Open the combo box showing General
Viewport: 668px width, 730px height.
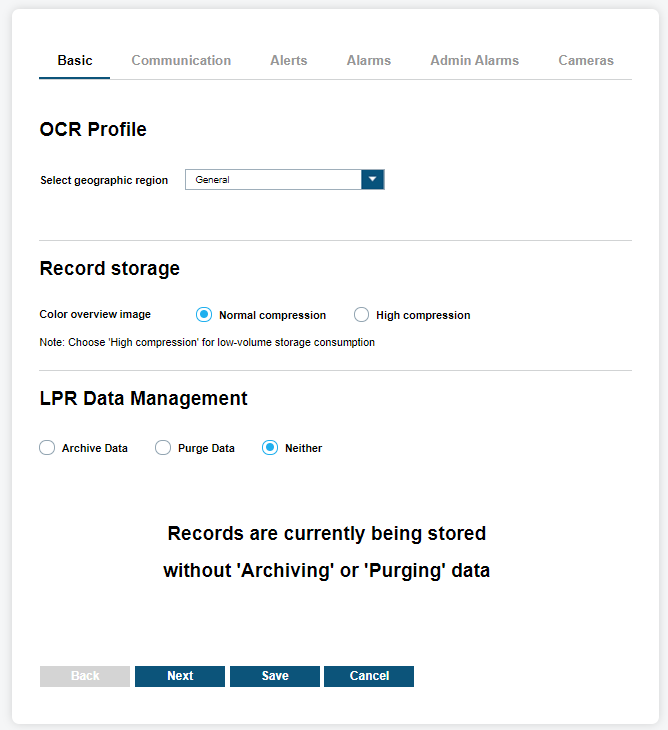[273, 180]
